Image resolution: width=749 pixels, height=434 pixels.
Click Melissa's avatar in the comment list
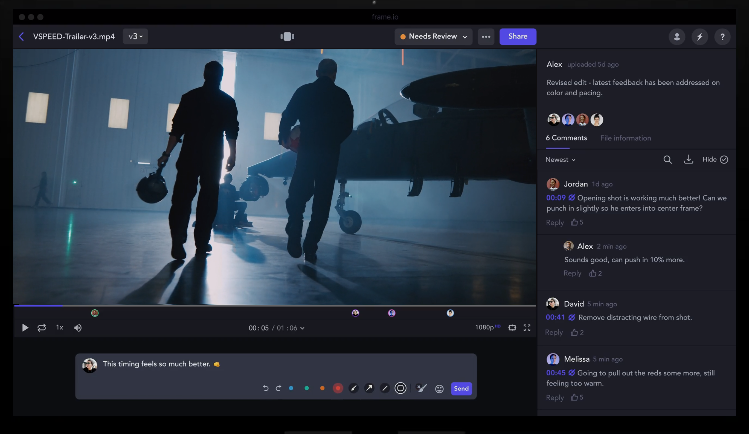coord(553,359)
